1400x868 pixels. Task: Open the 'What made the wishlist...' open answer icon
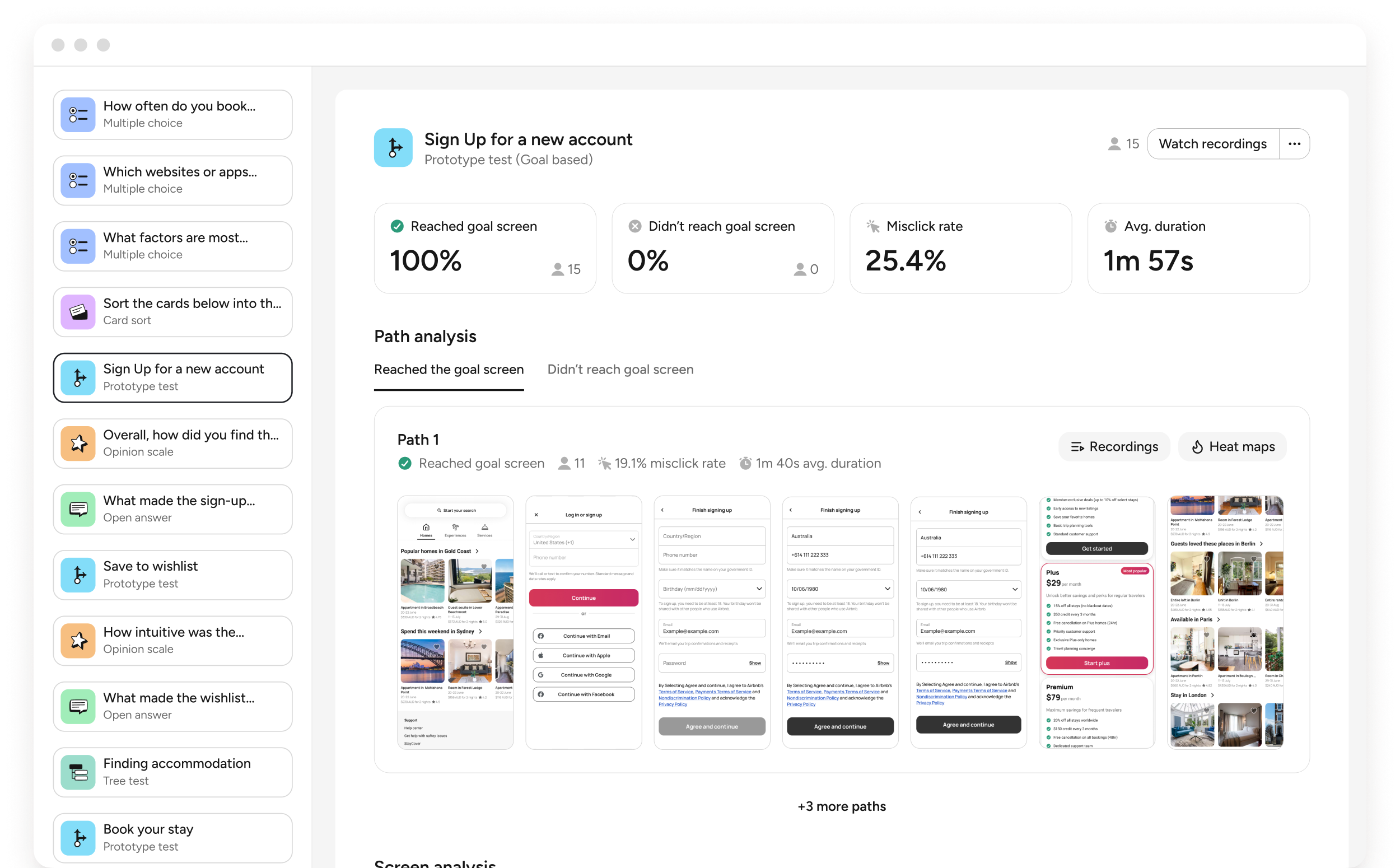pyautogui.click(x=78, y=706)
